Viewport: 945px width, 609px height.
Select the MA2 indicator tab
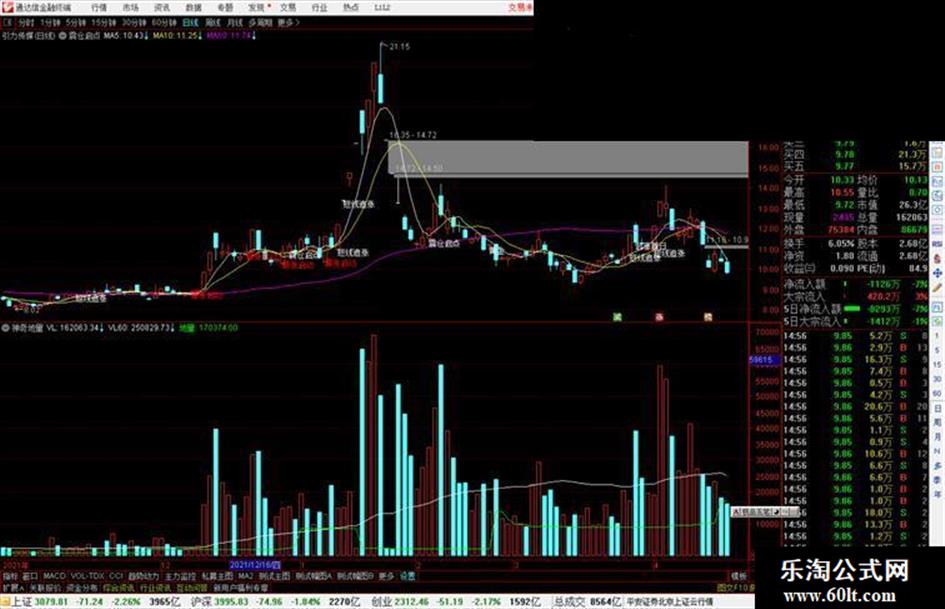pos(245,576)
